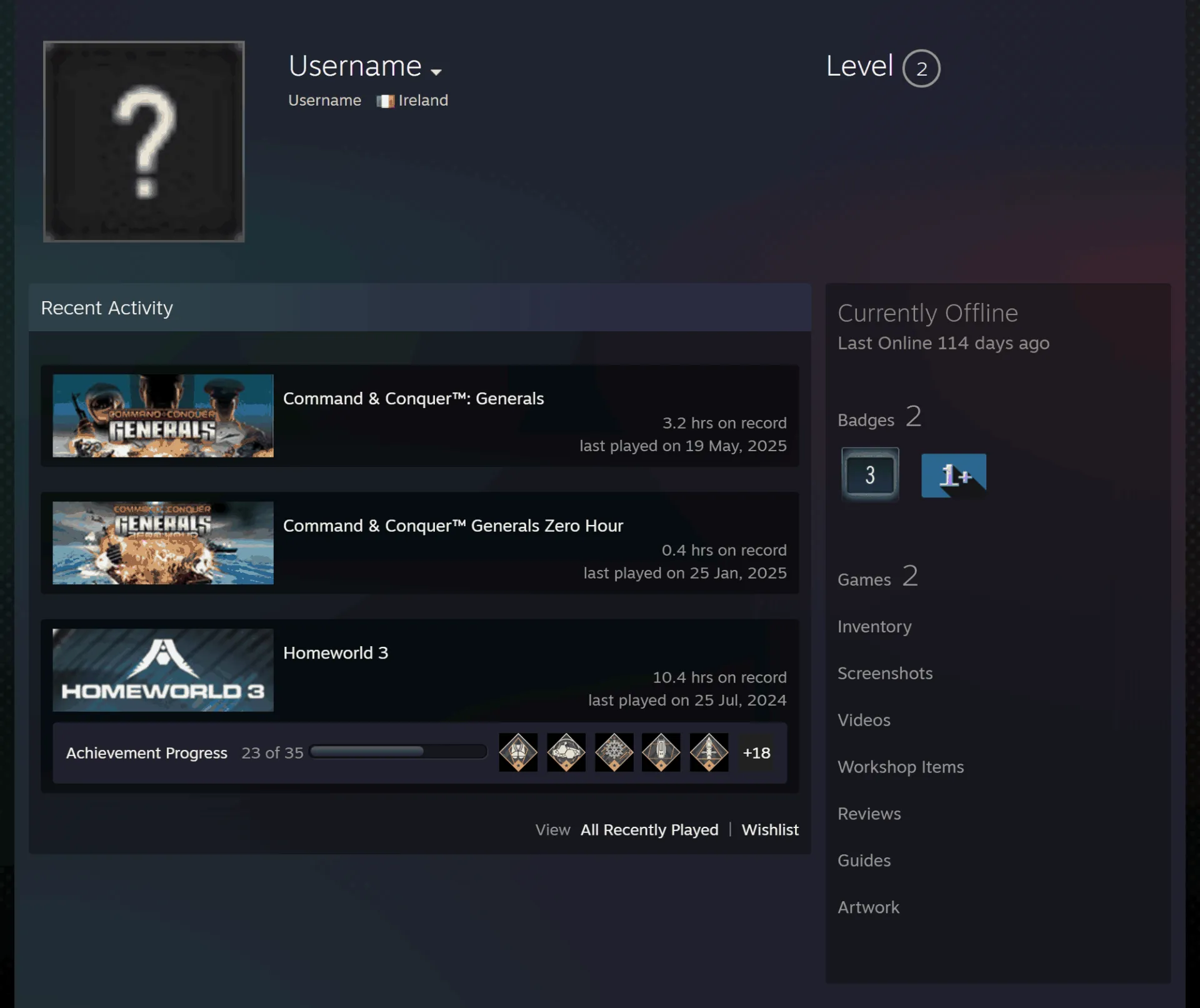Open Achievement Progress label link
1200x1008 pixels.
[147, 753]
